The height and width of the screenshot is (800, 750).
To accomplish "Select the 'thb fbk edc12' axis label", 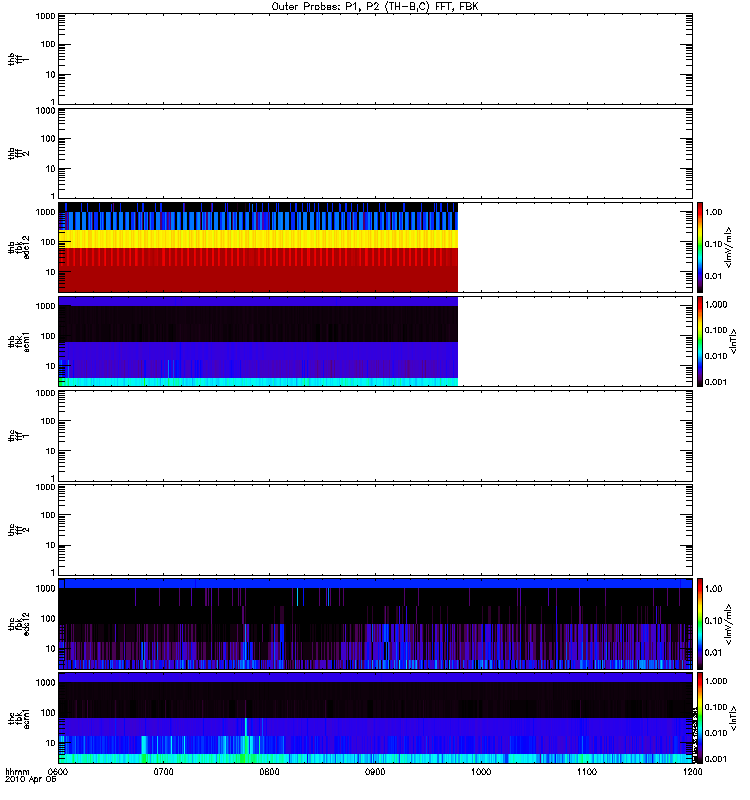I will pyautogui.click(x=18, y=247).
